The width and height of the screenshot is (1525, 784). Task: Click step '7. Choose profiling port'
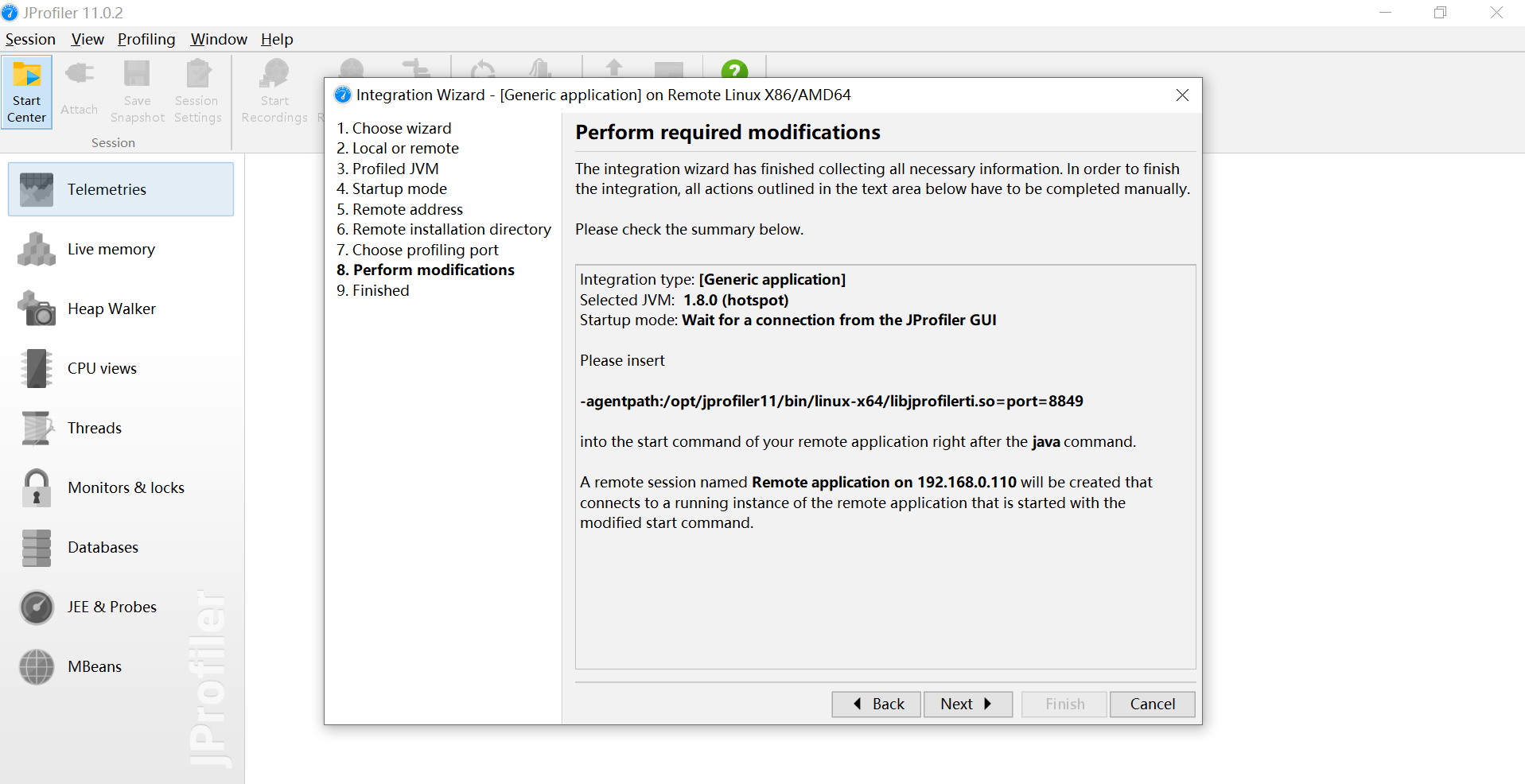418,250
